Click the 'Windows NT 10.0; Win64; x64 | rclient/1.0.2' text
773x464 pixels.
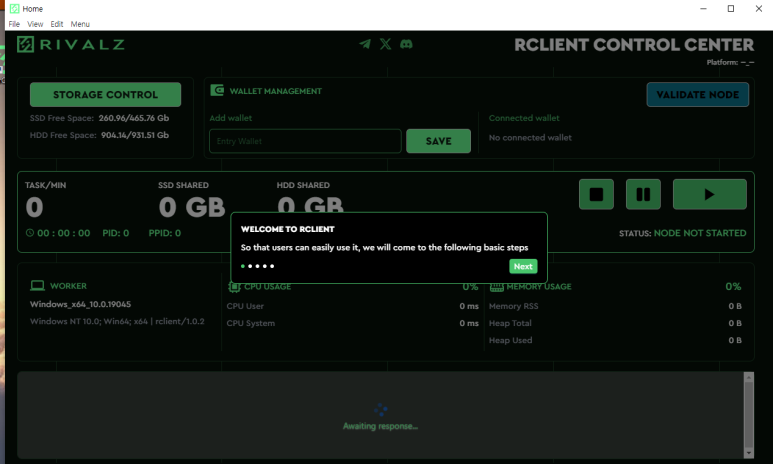pyautogui.click(x=117, y=321)
